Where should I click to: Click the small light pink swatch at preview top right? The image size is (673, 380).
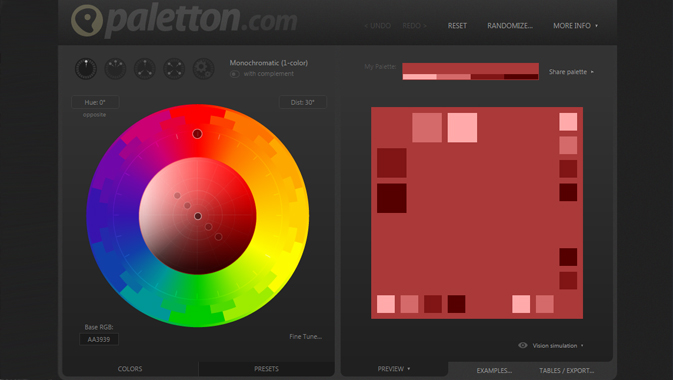point(568,122)
